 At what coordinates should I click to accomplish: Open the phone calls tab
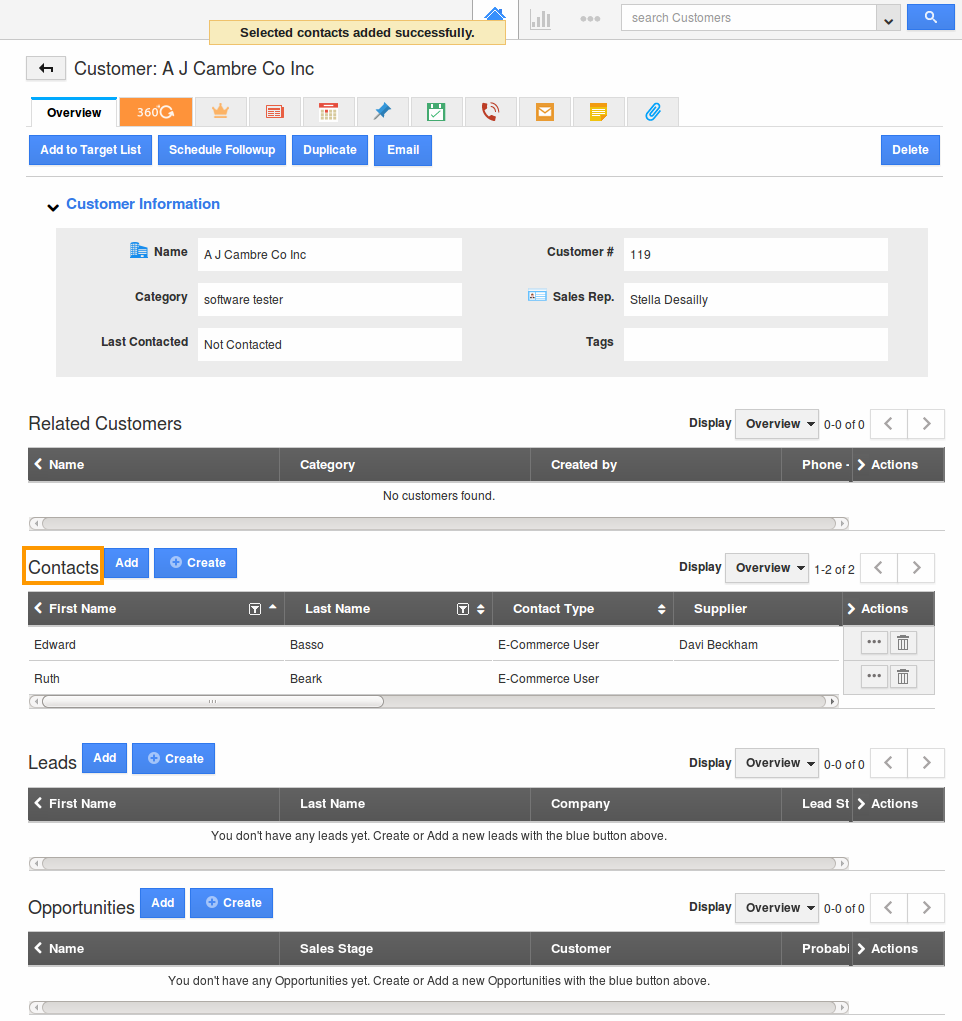(x=490, y=111)
